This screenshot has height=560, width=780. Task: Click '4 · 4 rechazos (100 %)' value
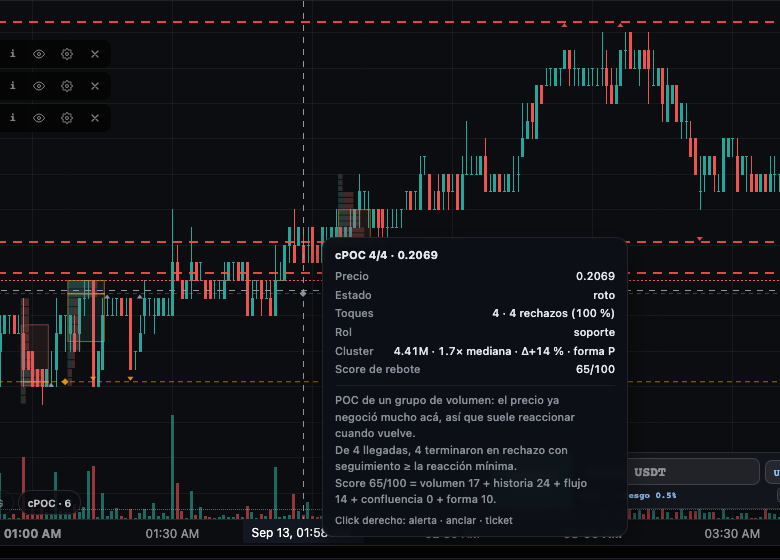554,313
